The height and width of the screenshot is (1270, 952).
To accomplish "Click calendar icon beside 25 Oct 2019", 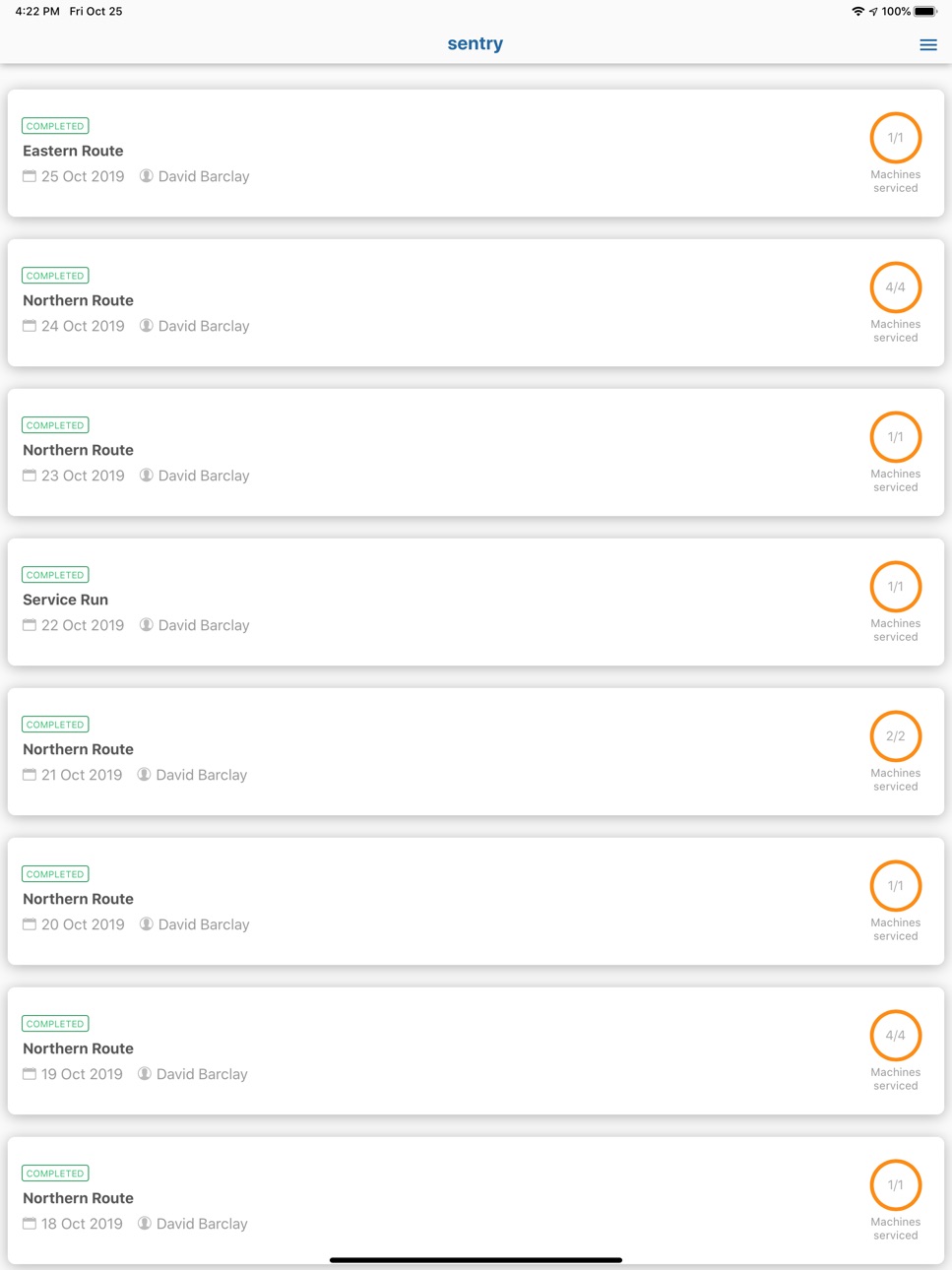I will [30, 176].
